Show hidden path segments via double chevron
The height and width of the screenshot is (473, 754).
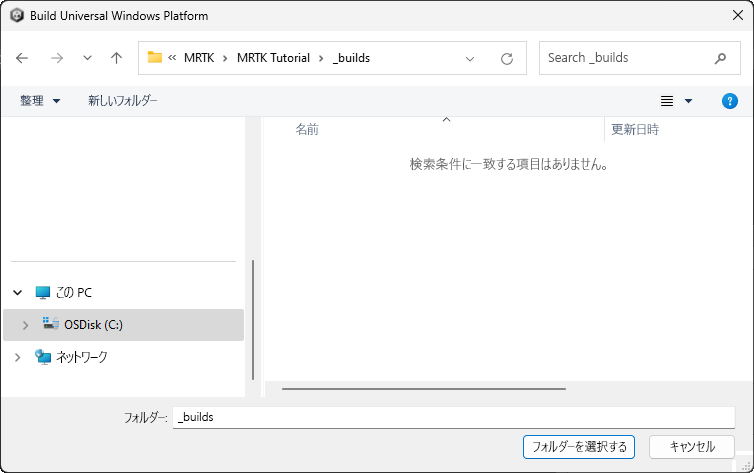coord(172,58)
